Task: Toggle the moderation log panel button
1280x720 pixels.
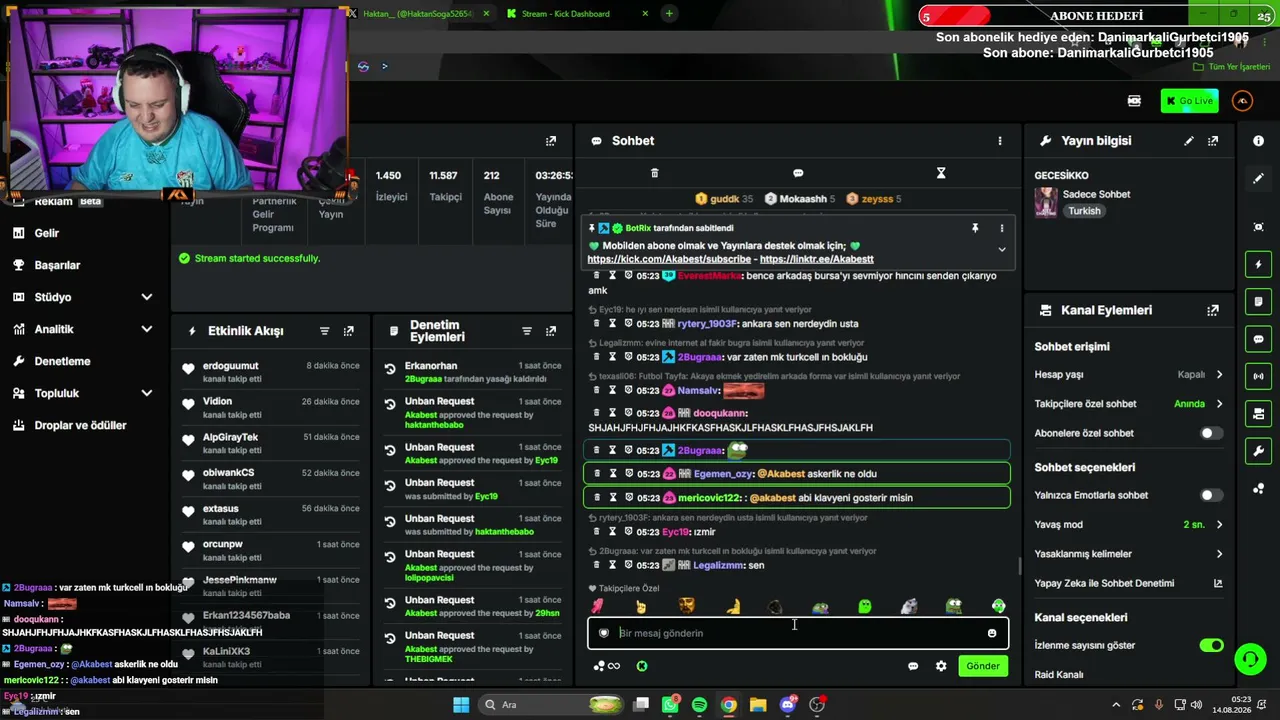Action: [1258, 302]
